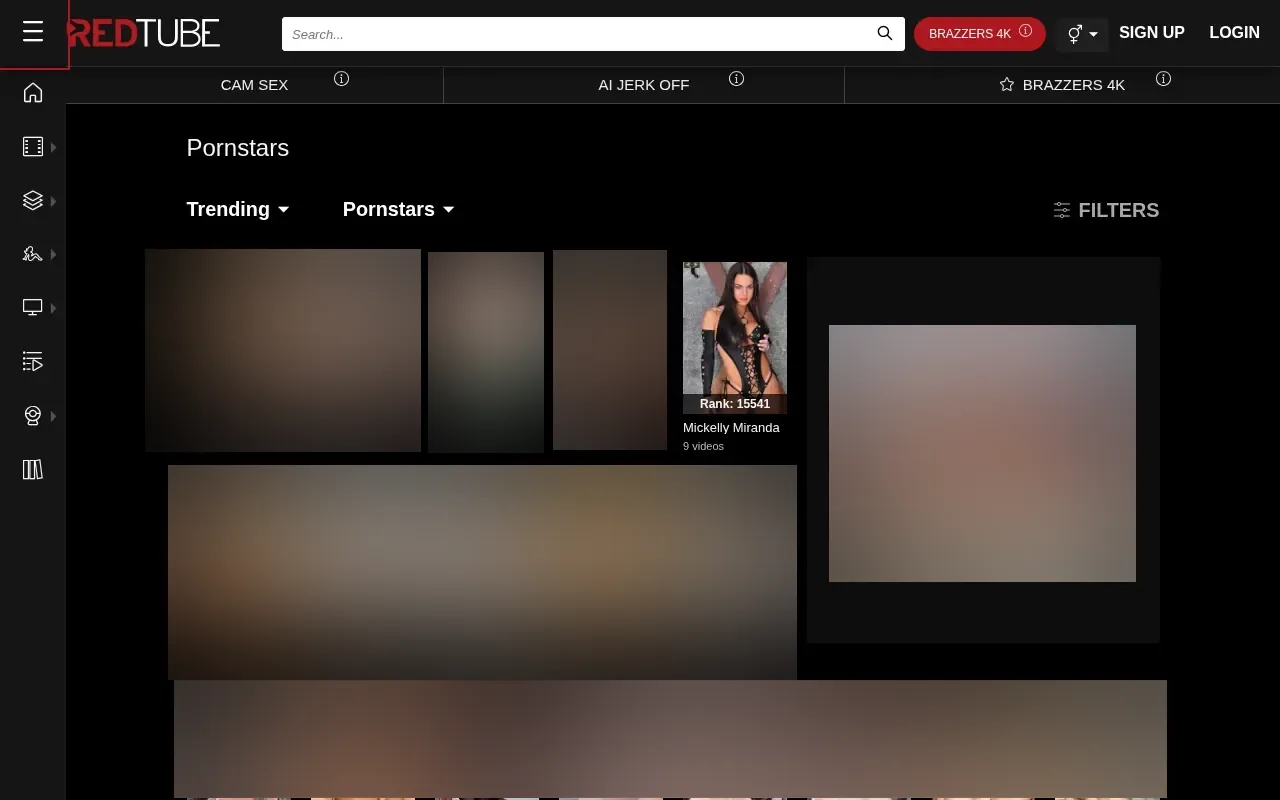Image resolution: width=1280 pixels, height=800 pixels.
Task: Expand the film-strip sidebar submenu arrow
Action: click(x=53, y=147)
